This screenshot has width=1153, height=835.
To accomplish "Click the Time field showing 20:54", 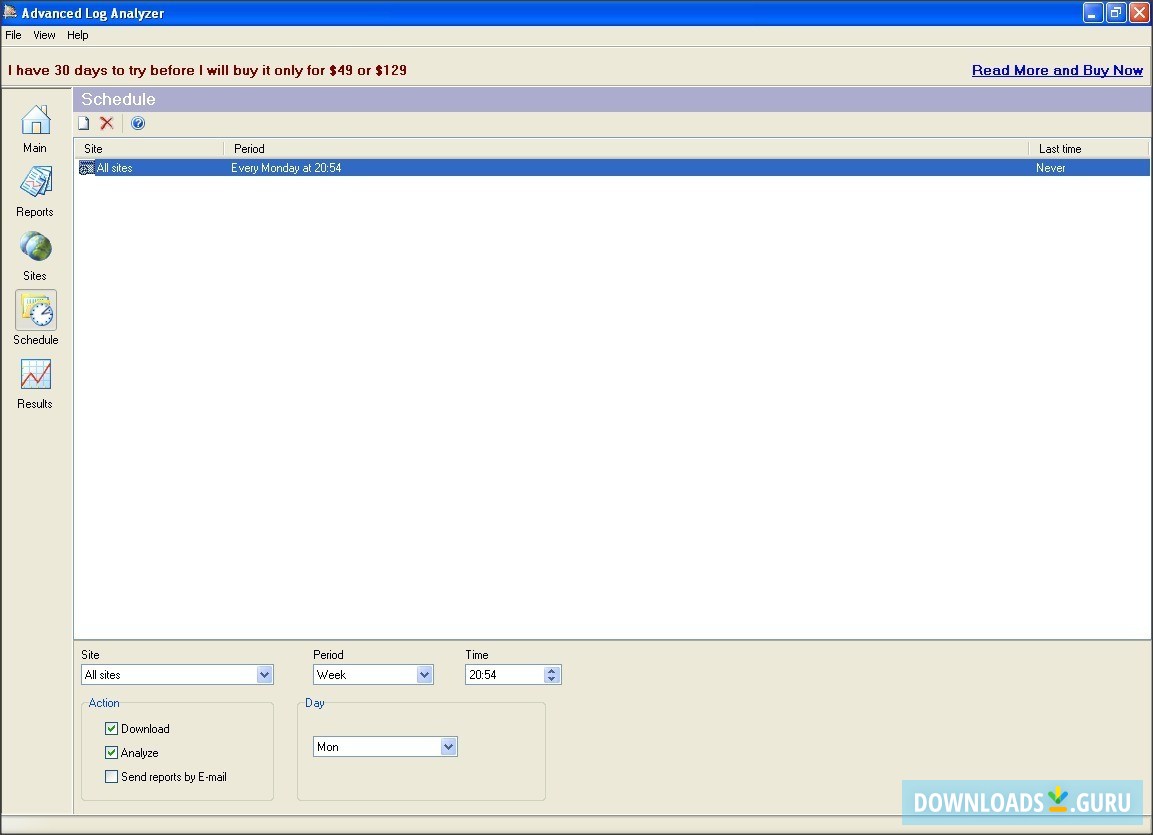I will 504,675.
